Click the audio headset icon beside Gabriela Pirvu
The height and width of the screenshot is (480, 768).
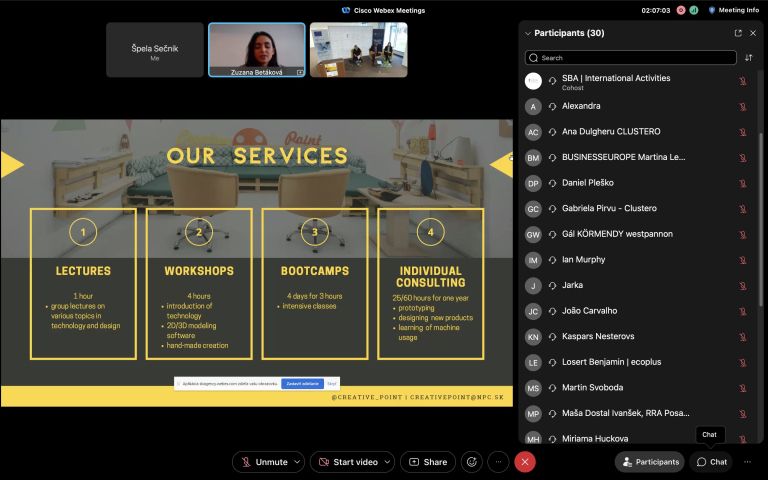pos(552,209)
